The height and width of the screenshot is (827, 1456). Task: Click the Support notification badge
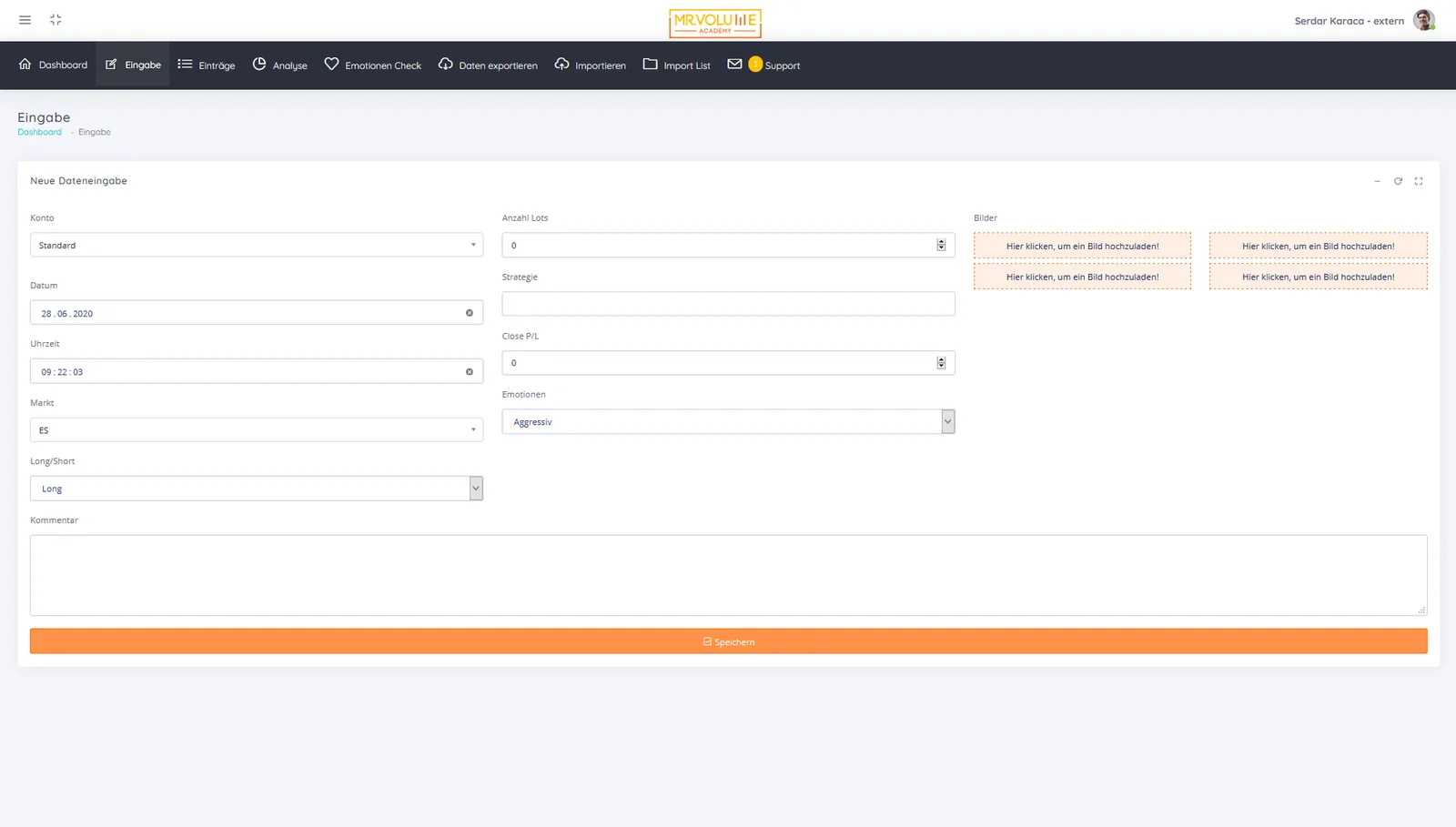coord(755,64)
